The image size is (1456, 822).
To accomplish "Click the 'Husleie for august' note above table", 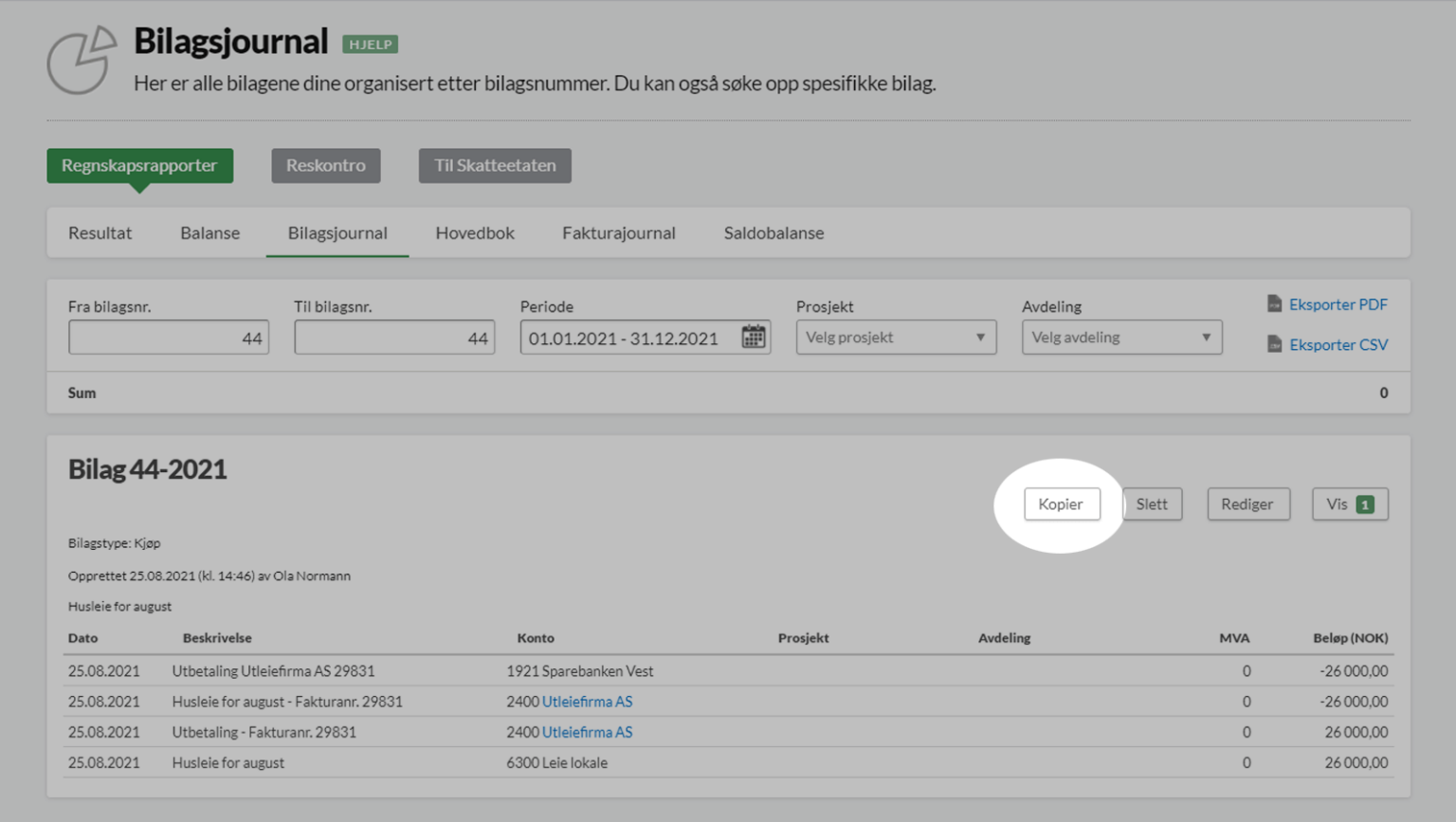I will tap(119, 607).
